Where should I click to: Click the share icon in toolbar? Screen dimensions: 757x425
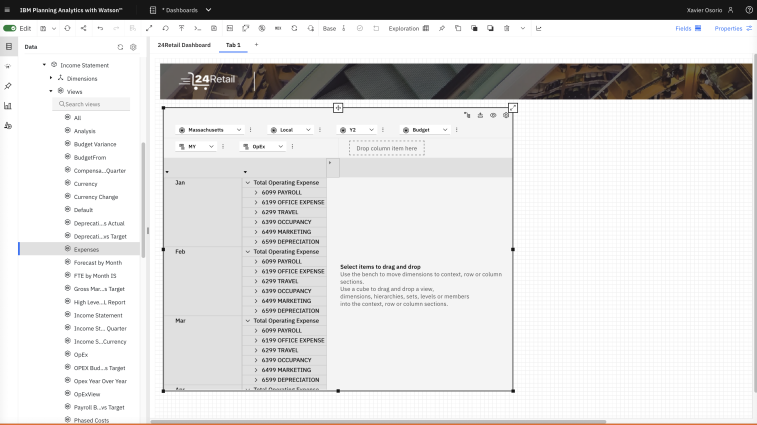click(x=84, y=28)
